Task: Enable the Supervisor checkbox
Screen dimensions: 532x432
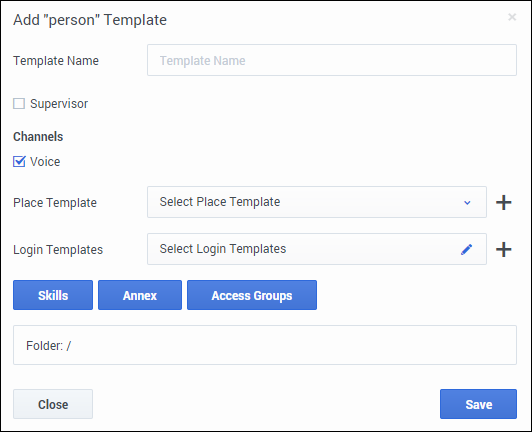Action: [x=19, y=104]
